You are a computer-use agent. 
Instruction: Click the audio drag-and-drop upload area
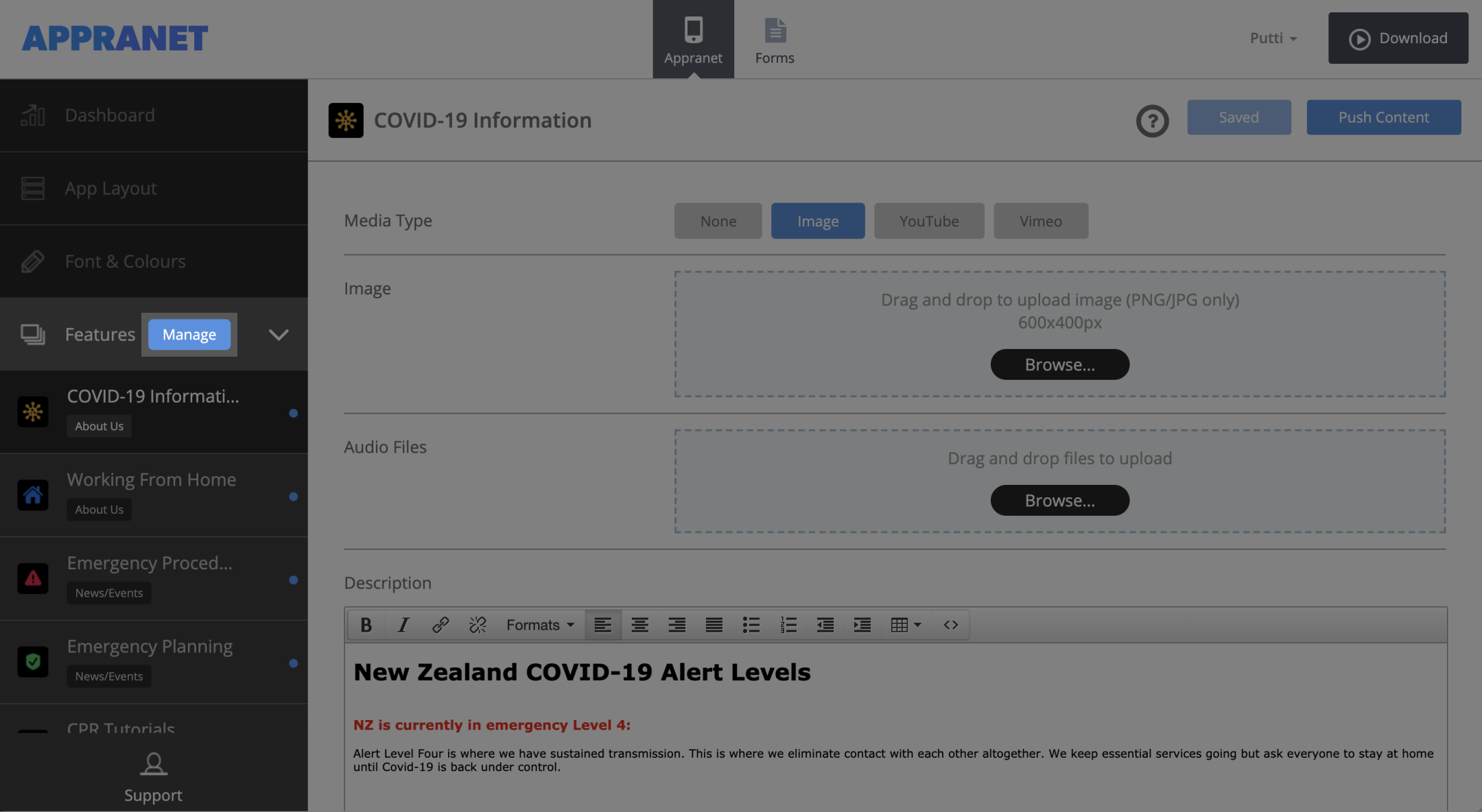1060,481
